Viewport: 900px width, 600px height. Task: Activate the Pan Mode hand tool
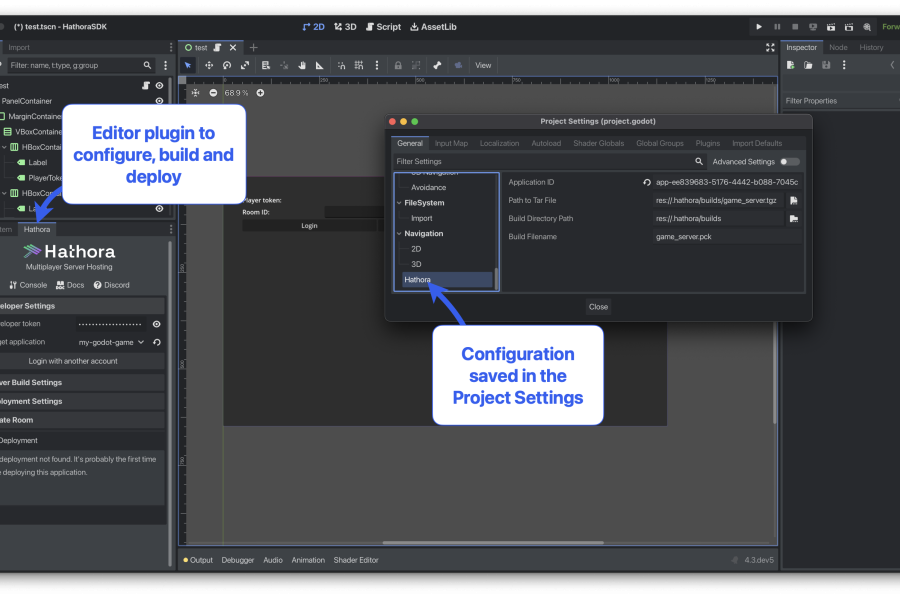[x=302, y=65]
